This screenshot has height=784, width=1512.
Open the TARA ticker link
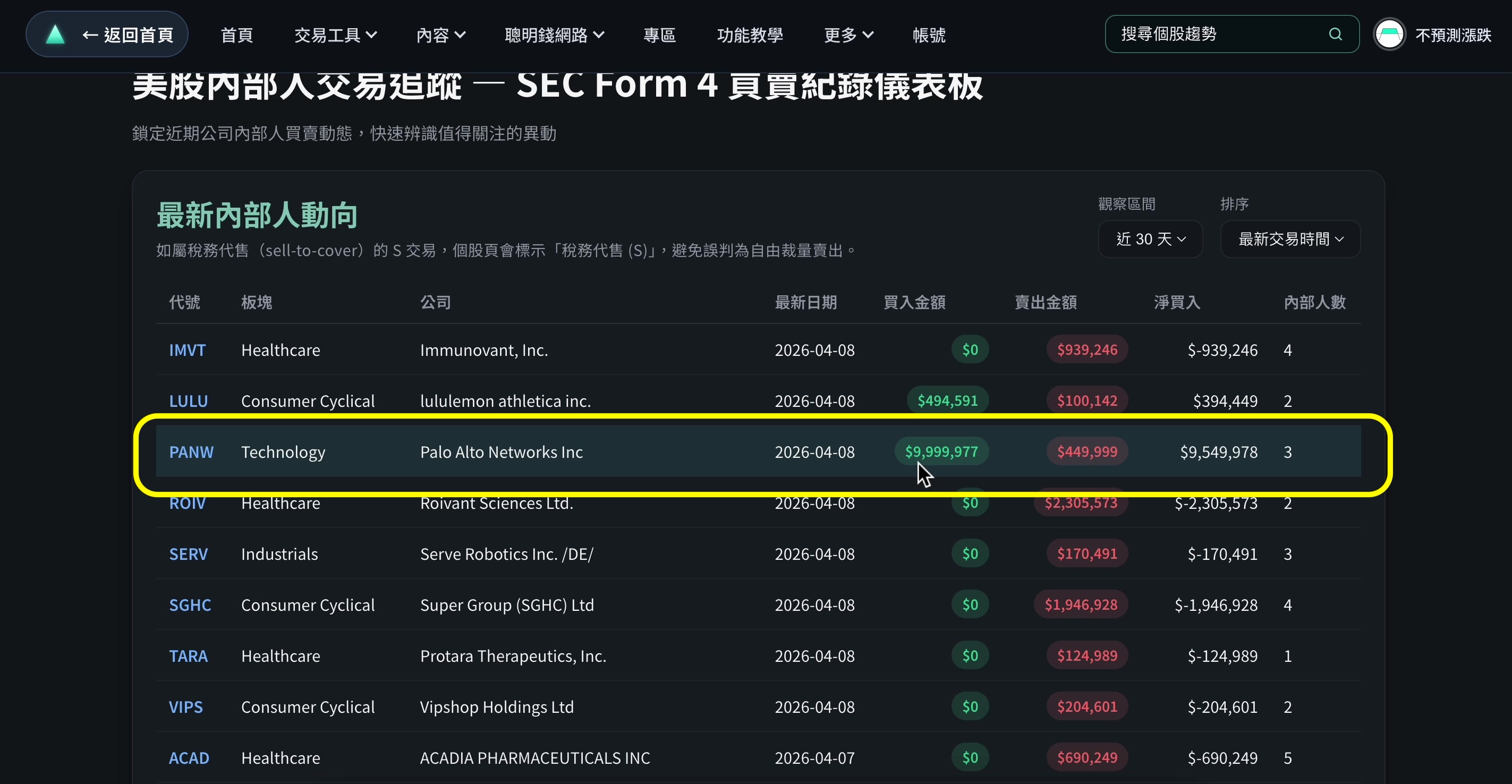189,656
